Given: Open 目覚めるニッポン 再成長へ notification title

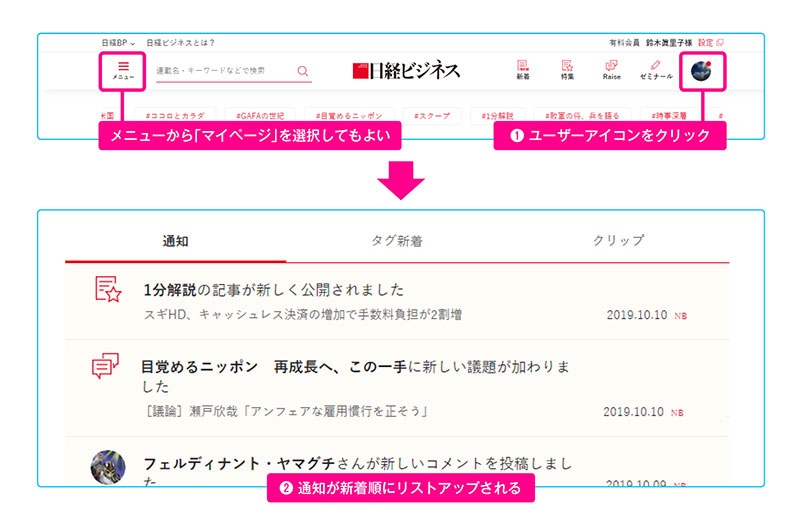Looking at the screenshot, I should click(x=356, y=376).
